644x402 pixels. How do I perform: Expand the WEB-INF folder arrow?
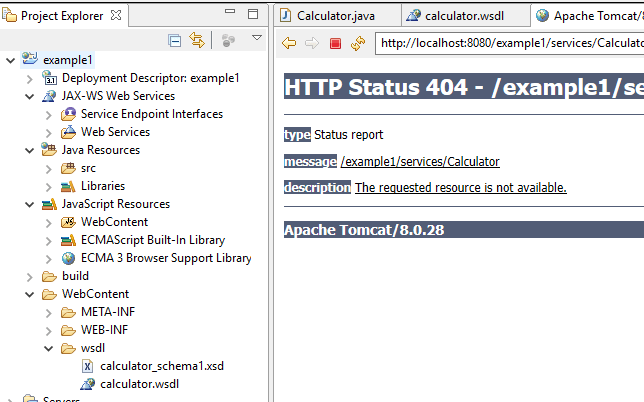pyautogui.click(x=48, y=331)
